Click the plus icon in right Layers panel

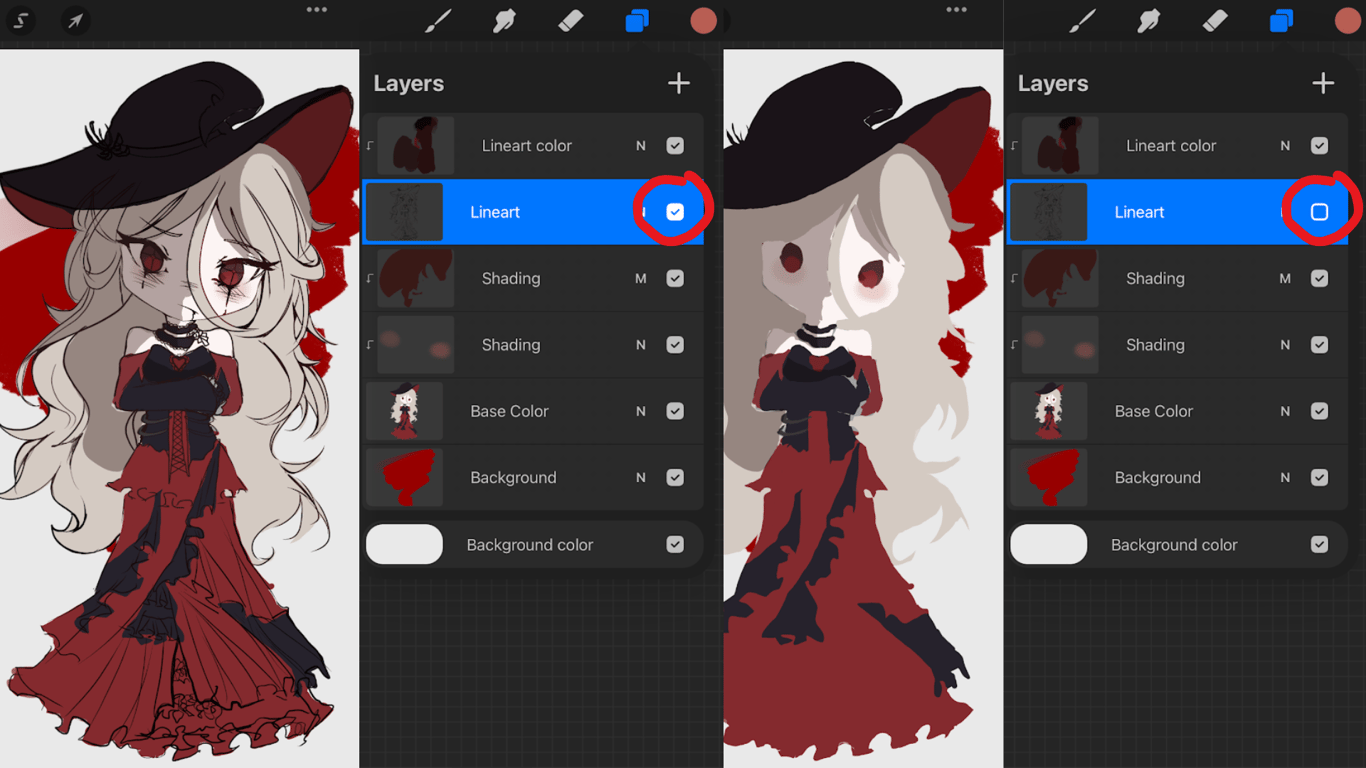[x=1323, y=83]
